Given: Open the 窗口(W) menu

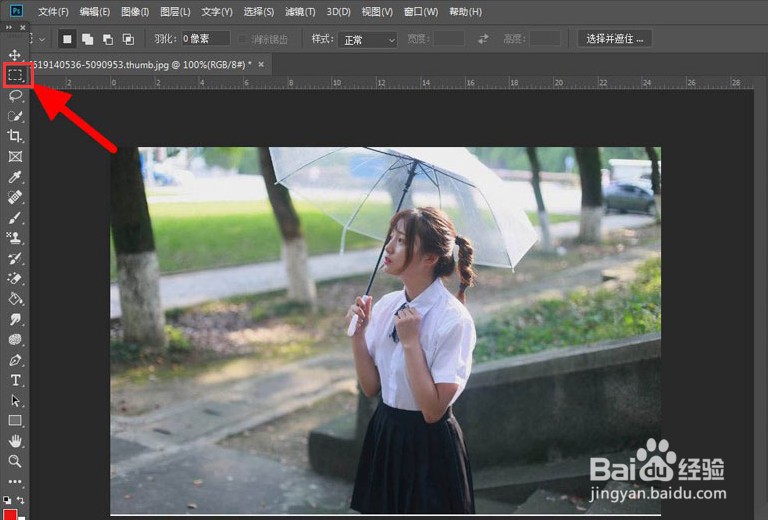Looking at the screenshot, I should coord(421,12).
